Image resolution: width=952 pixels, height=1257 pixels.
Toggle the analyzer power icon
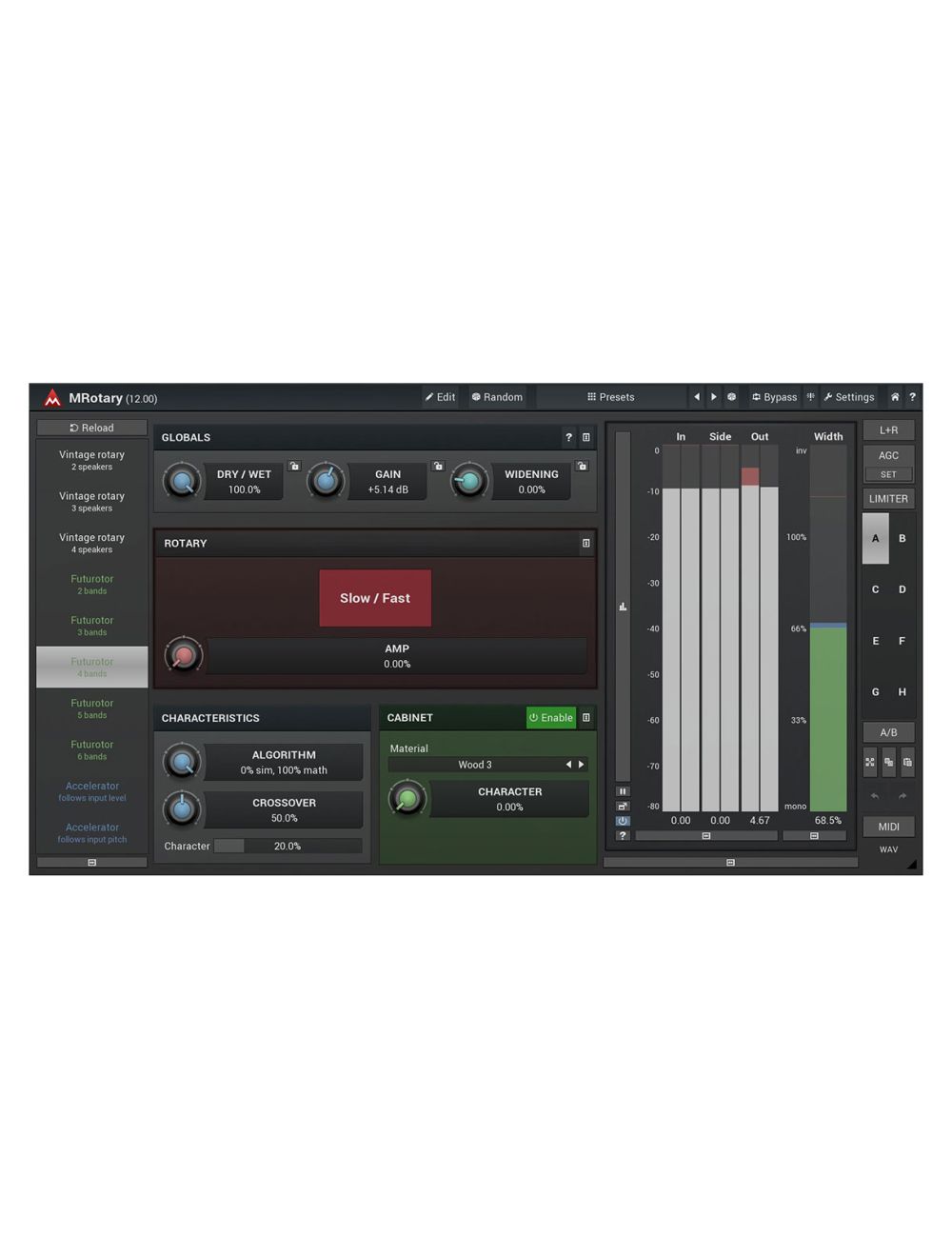point(623,820)
